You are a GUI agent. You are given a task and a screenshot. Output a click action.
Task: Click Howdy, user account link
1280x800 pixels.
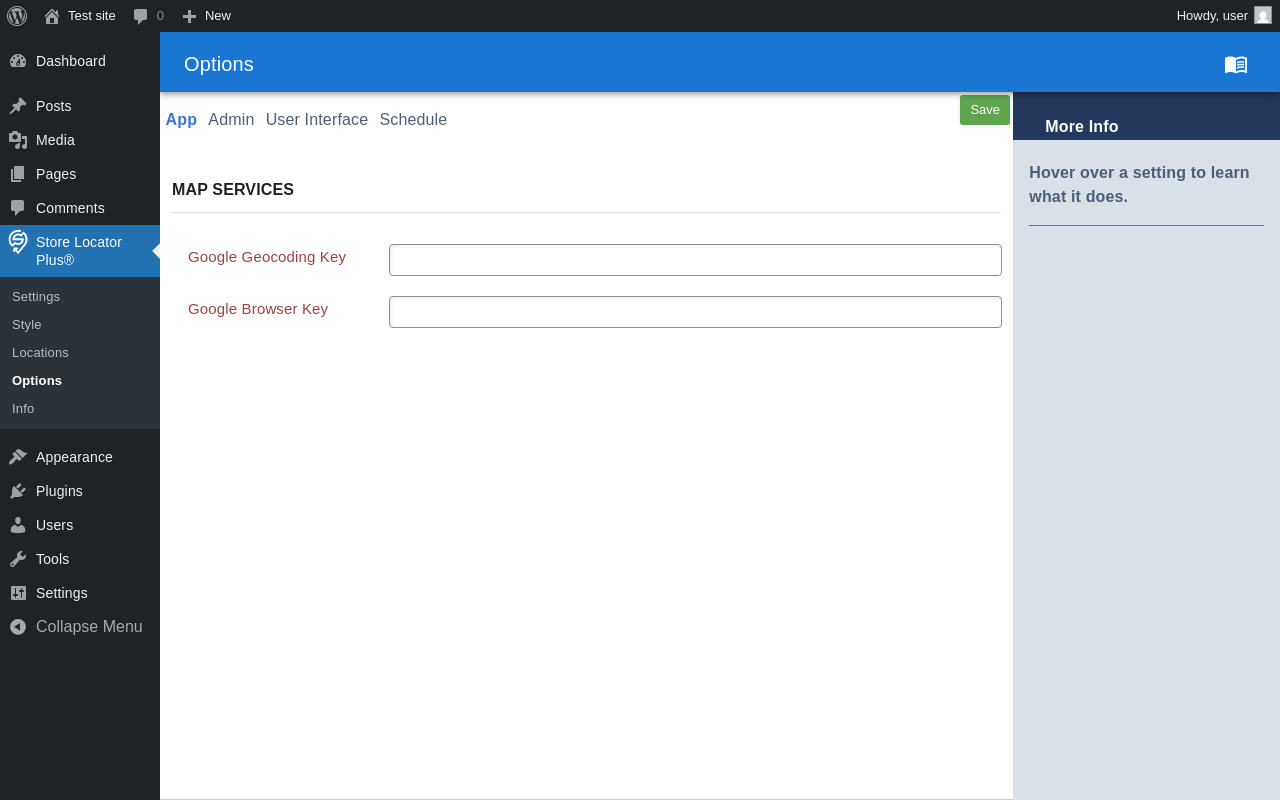click(x=1212, y=16)
